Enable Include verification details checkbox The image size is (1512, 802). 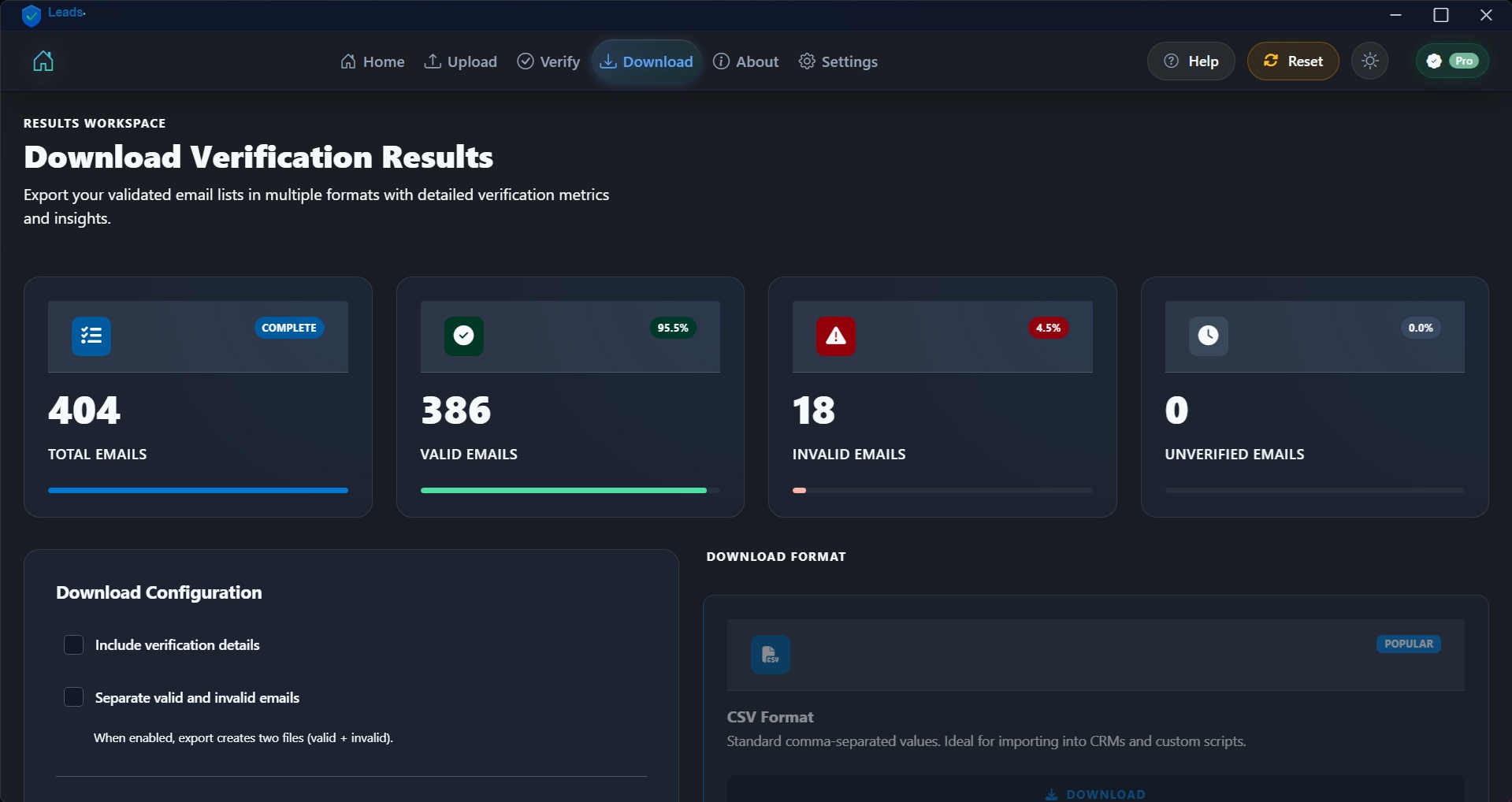click(73, 645)
